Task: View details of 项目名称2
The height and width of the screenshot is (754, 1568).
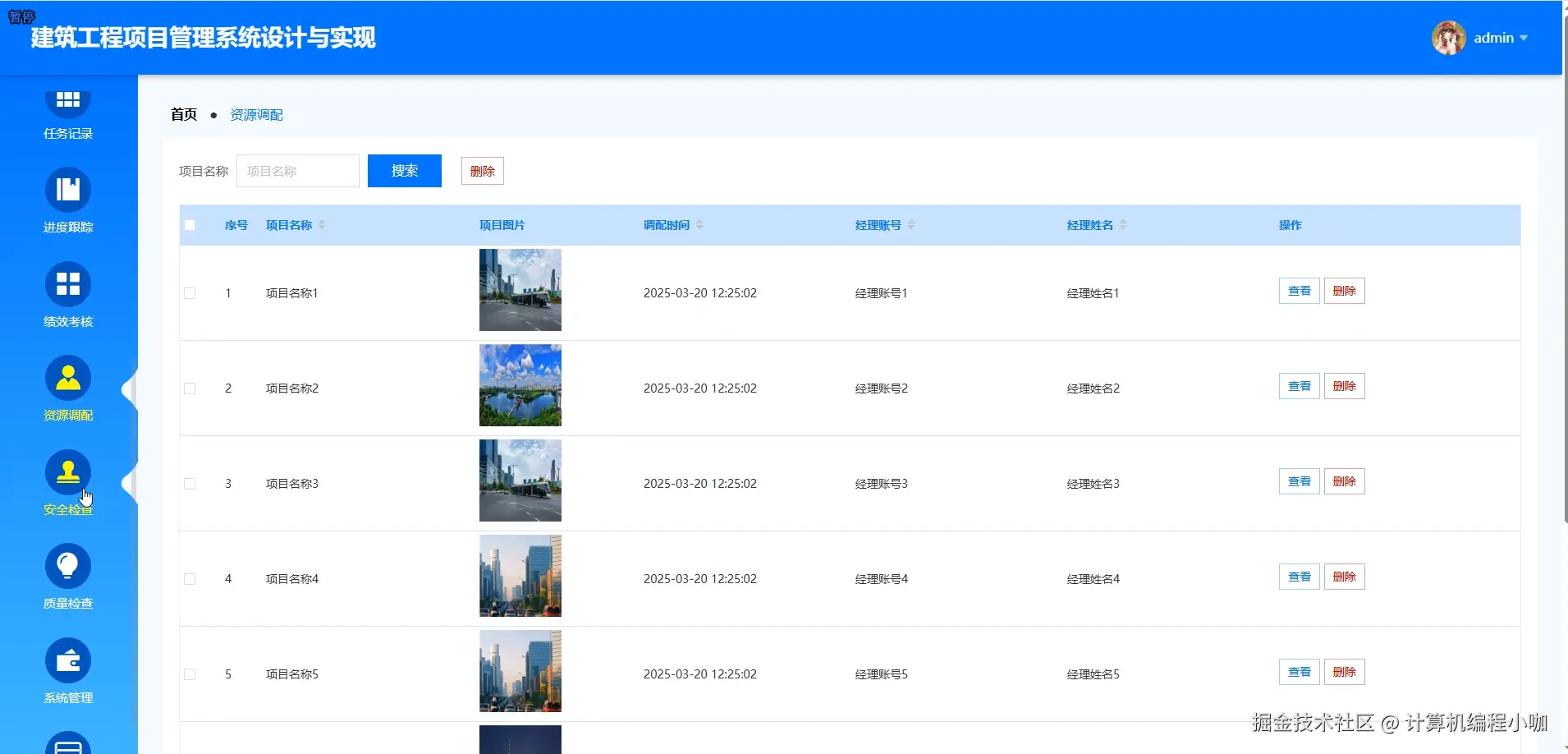Action: pos(1300,386)
